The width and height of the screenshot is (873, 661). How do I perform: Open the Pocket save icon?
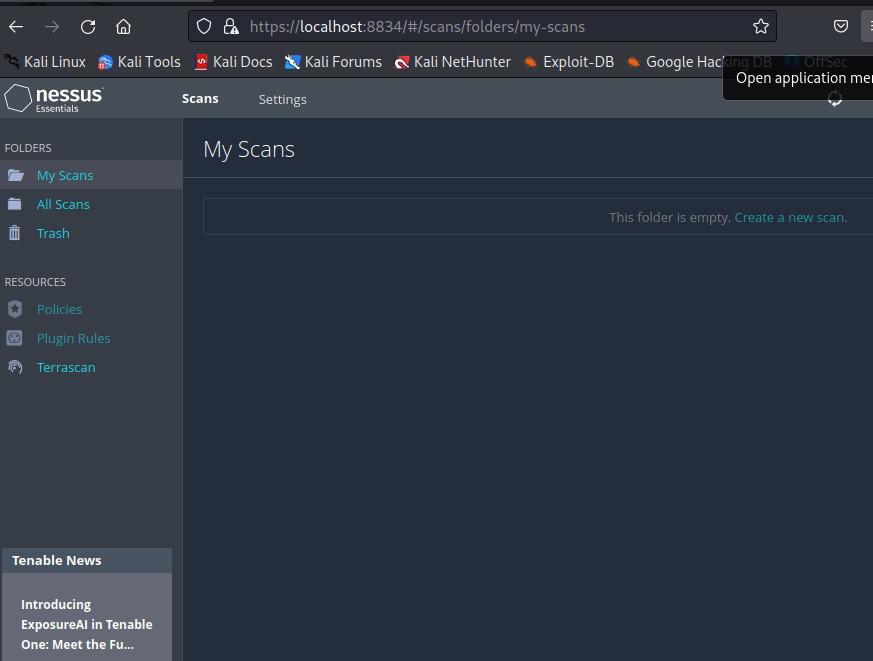point(841,26)
